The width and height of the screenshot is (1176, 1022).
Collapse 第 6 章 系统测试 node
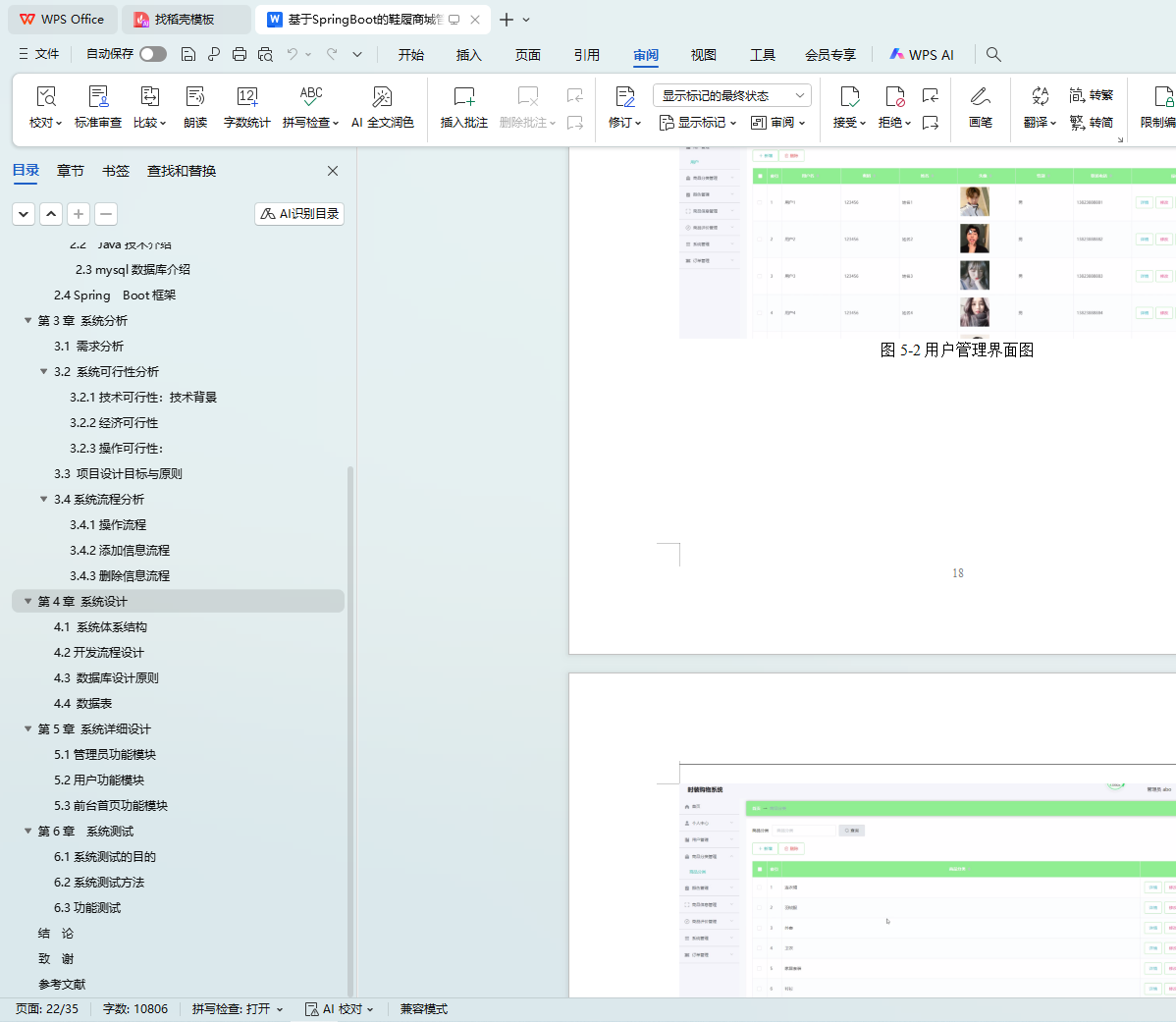(x=27, y=831)
